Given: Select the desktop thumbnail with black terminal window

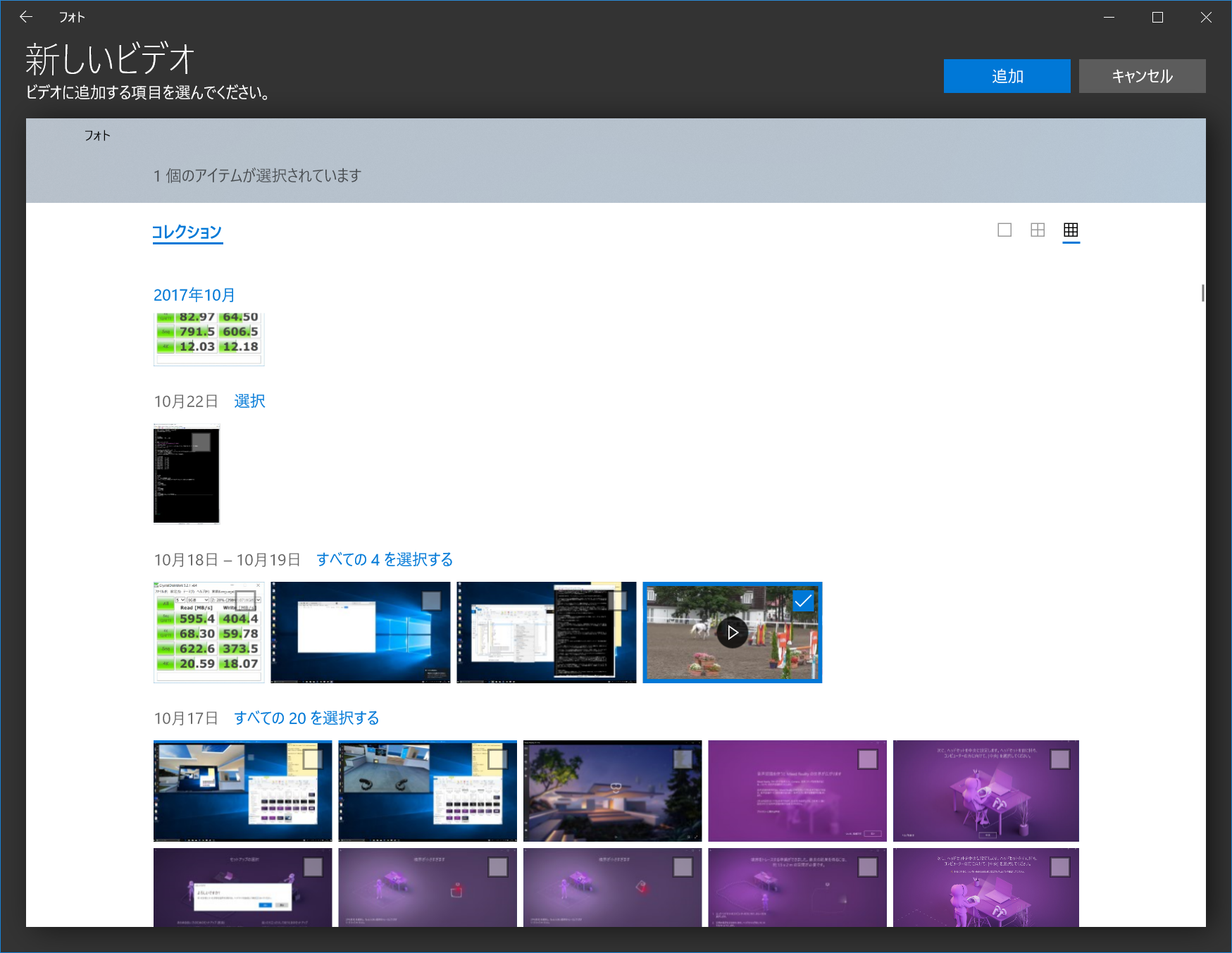Looking at the screenshot, I should pos(547,633).
